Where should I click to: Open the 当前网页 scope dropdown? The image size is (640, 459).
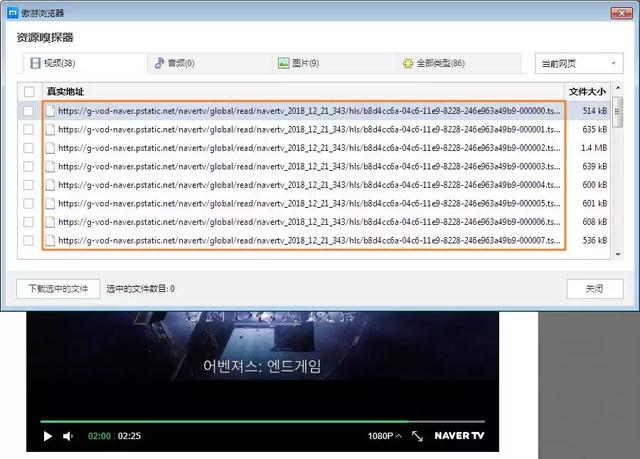tap(579, 64)
